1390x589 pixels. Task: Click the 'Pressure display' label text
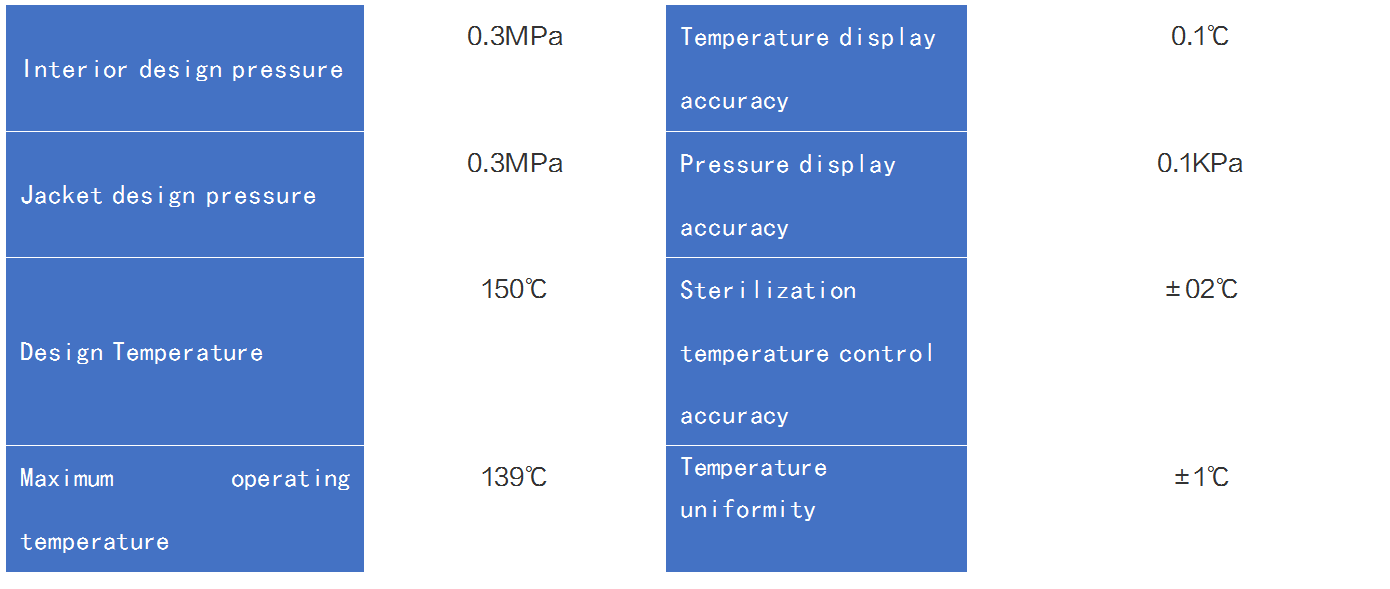click(788, 165)
